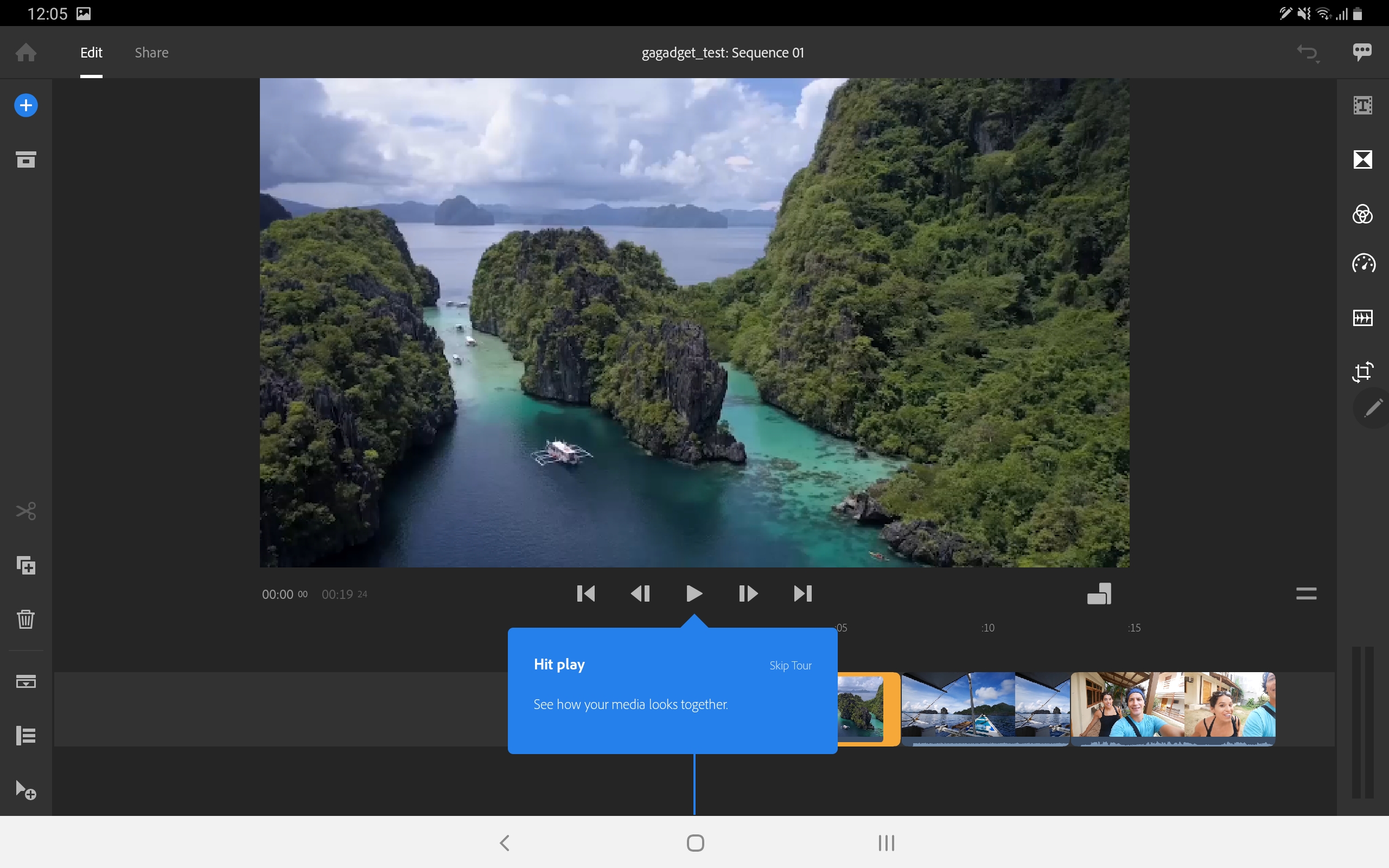Open the Color panel icon
This screenshot has height=868, width=1389.
(1362, 214)
